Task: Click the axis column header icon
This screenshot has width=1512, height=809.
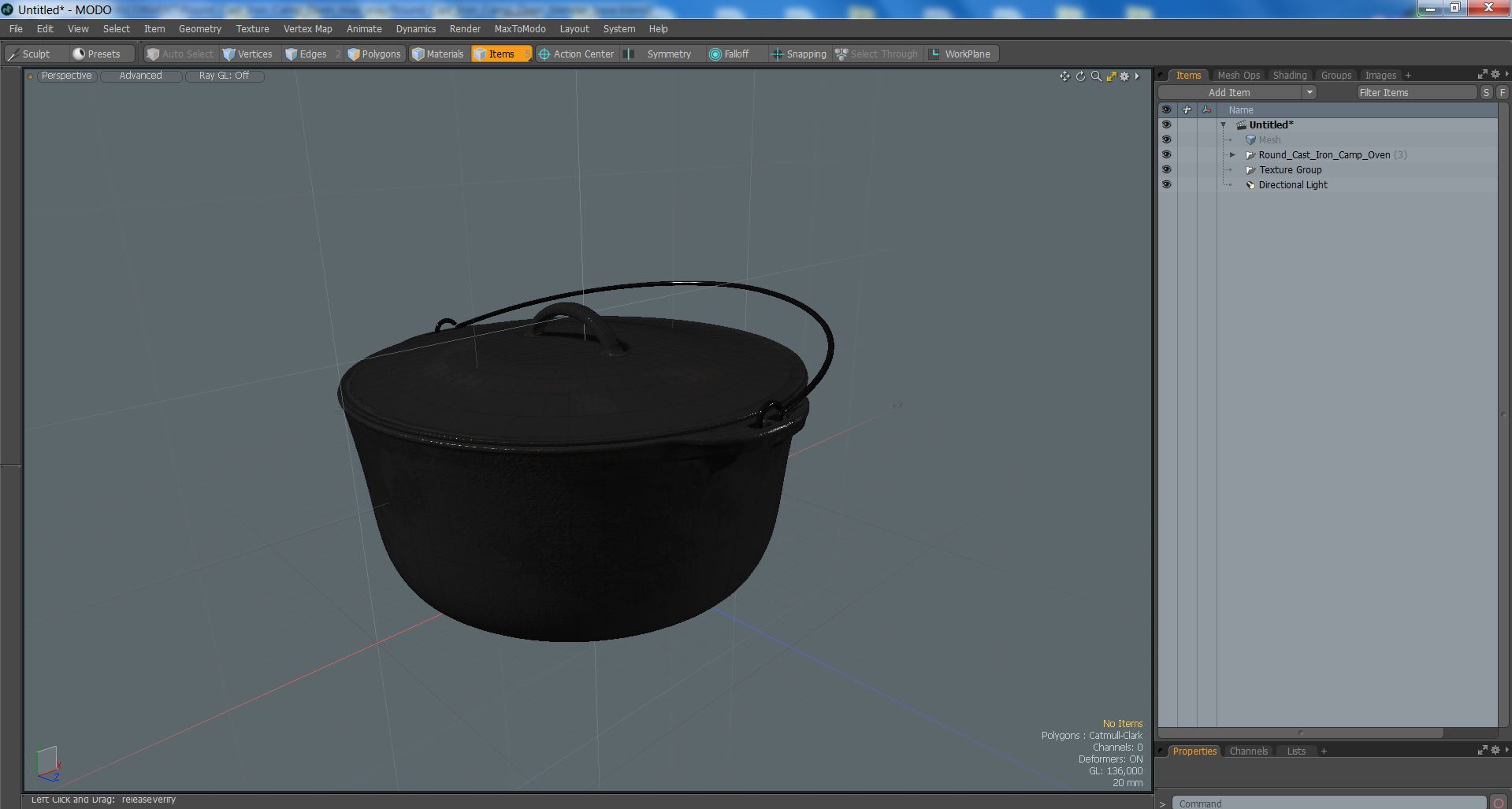Action: pyautogui.click(x=1206, y=109)
